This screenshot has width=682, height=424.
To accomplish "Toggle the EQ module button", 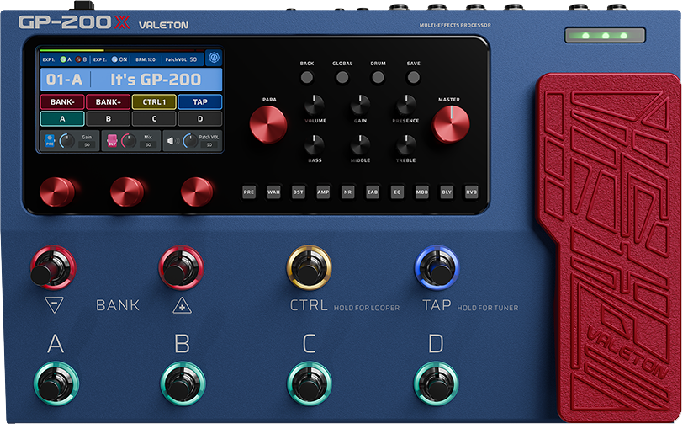I will tap(397, 192).
